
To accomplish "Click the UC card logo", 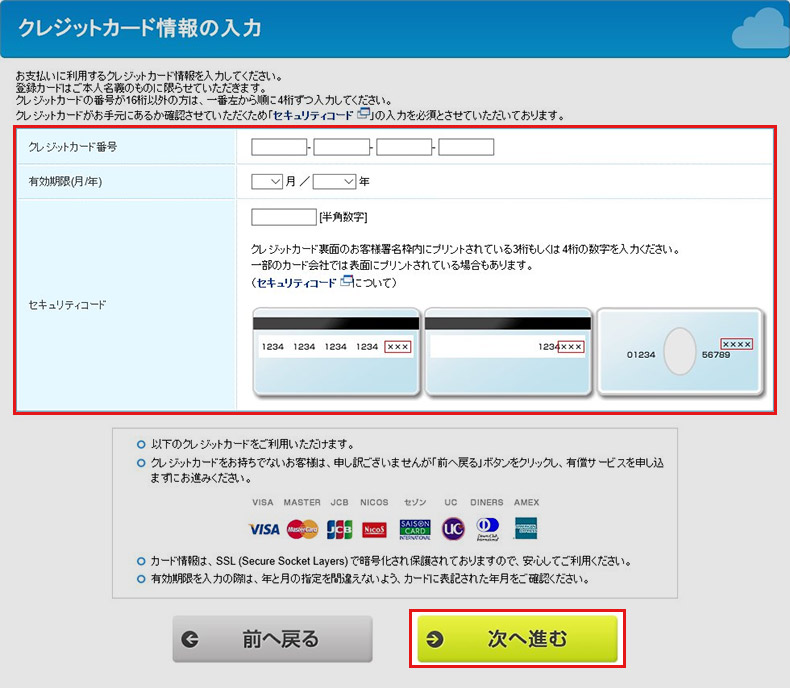I will (453, 528).
